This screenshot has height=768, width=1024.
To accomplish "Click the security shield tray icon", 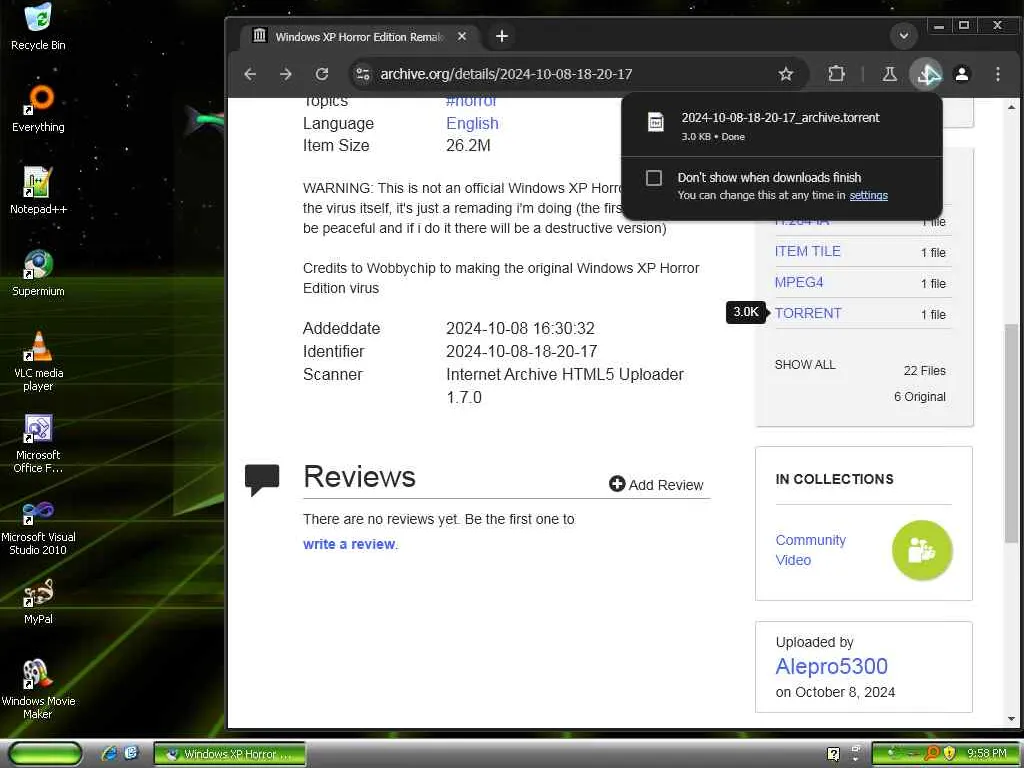I will 949,753.
